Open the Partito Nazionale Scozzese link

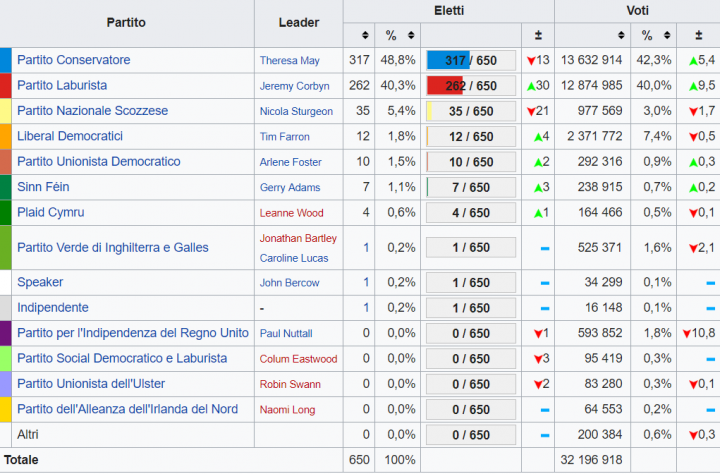(x=92, y=111)
